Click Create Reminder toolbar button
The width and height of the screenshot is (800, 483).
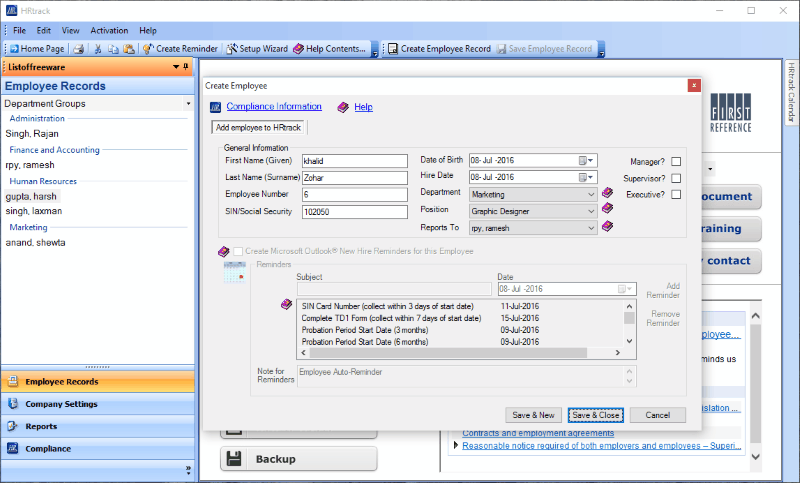tap(180, 49)
